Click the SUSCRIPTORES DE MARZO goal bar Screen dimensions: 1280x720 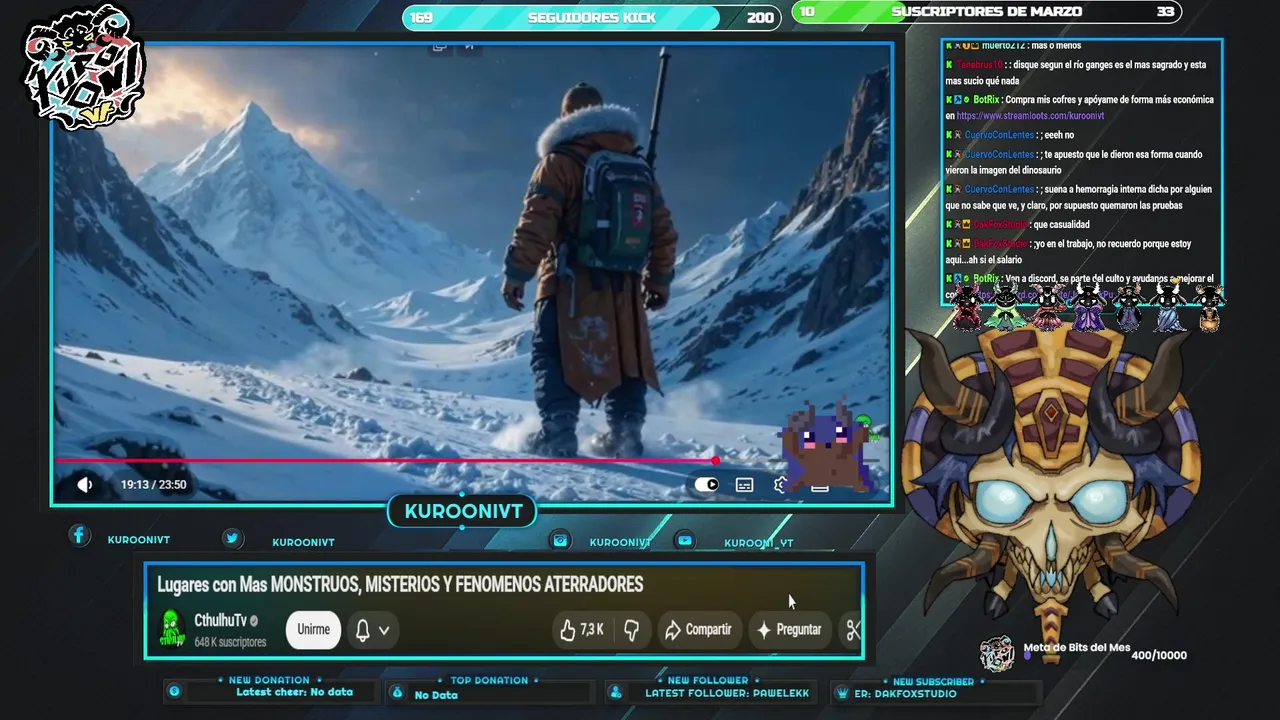point(986,12)
